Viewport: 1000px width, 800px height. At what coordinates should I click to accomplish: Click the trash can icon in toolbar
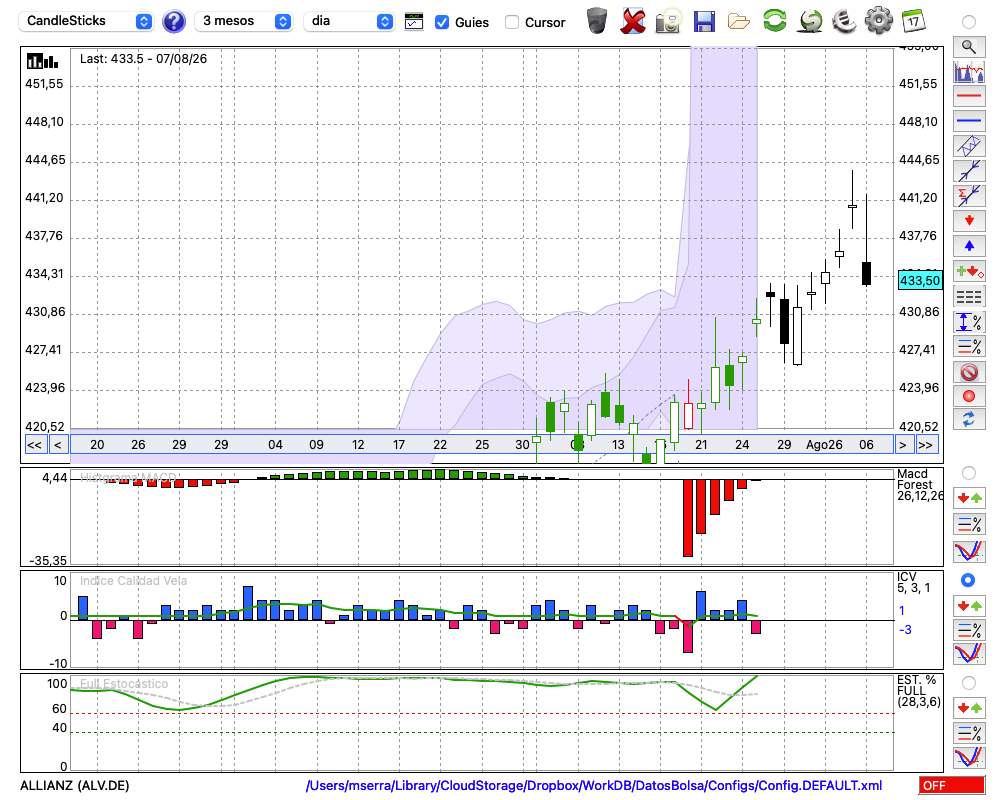click(597, 21)
